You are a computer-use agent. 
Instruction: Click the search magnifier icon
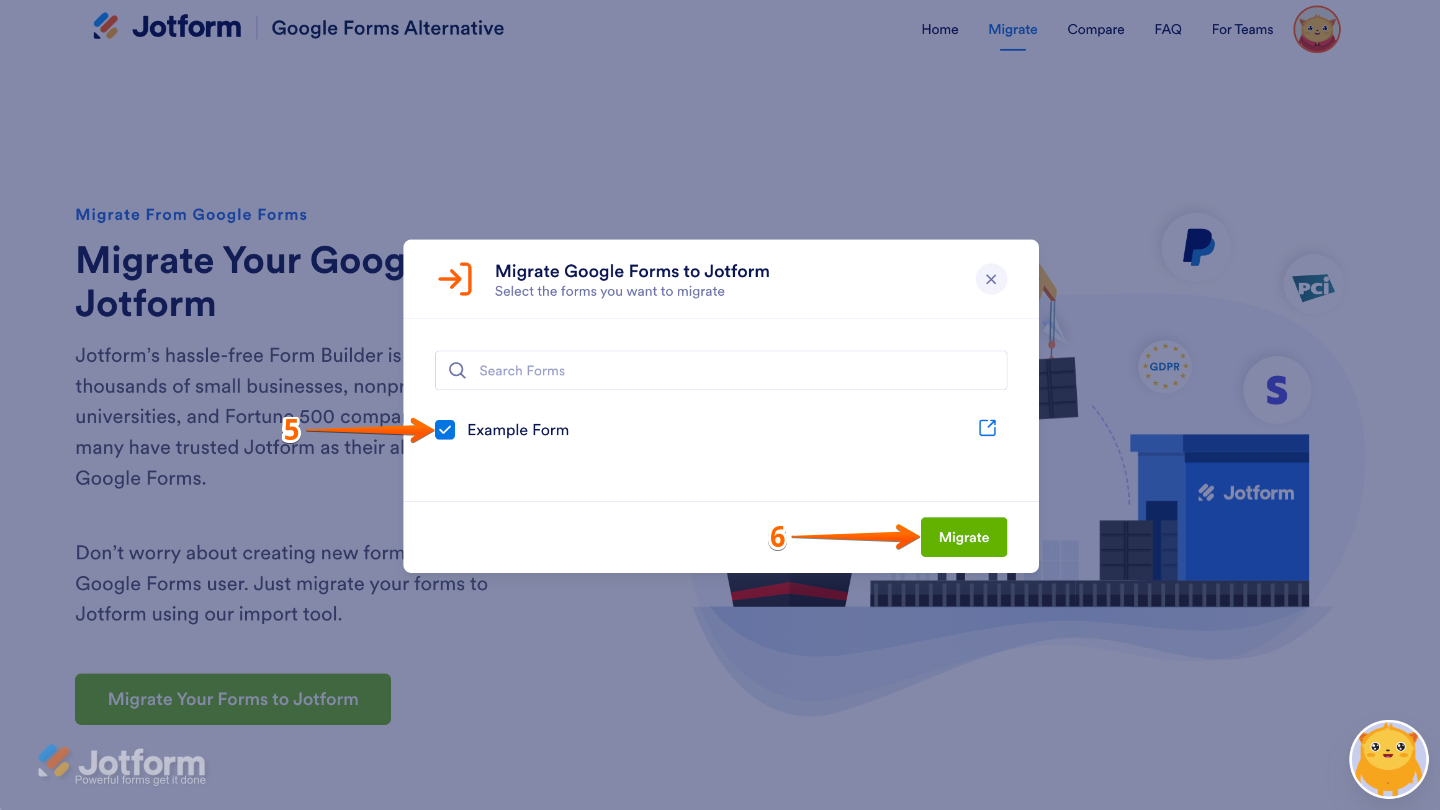(x=457, y=370)
